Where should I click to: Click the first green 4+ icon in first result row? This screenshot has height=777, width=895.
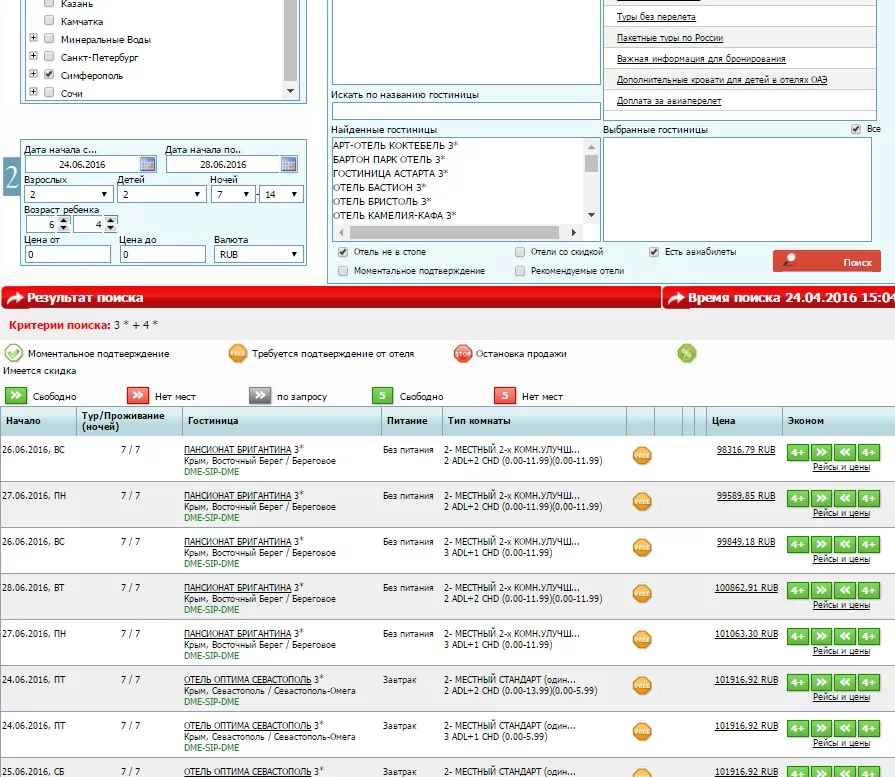[797, 452]
